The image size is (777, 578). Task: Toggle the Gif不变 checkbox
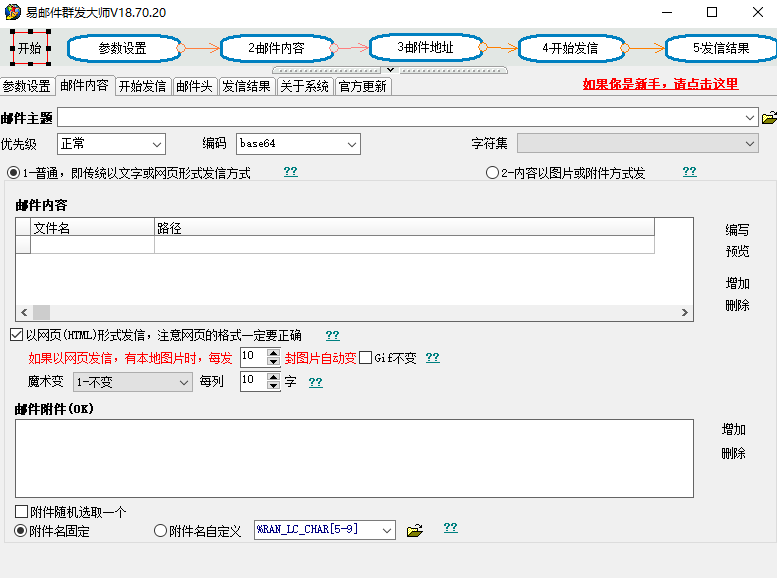pyautogui.click(x=365, y=357)
